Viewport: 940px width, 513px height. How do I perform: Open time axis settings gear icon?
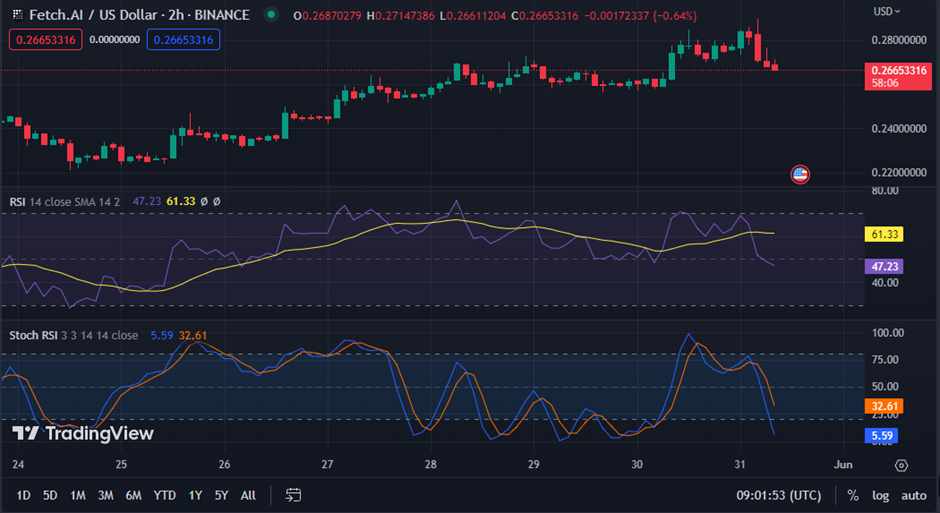[x=901, y=465]
